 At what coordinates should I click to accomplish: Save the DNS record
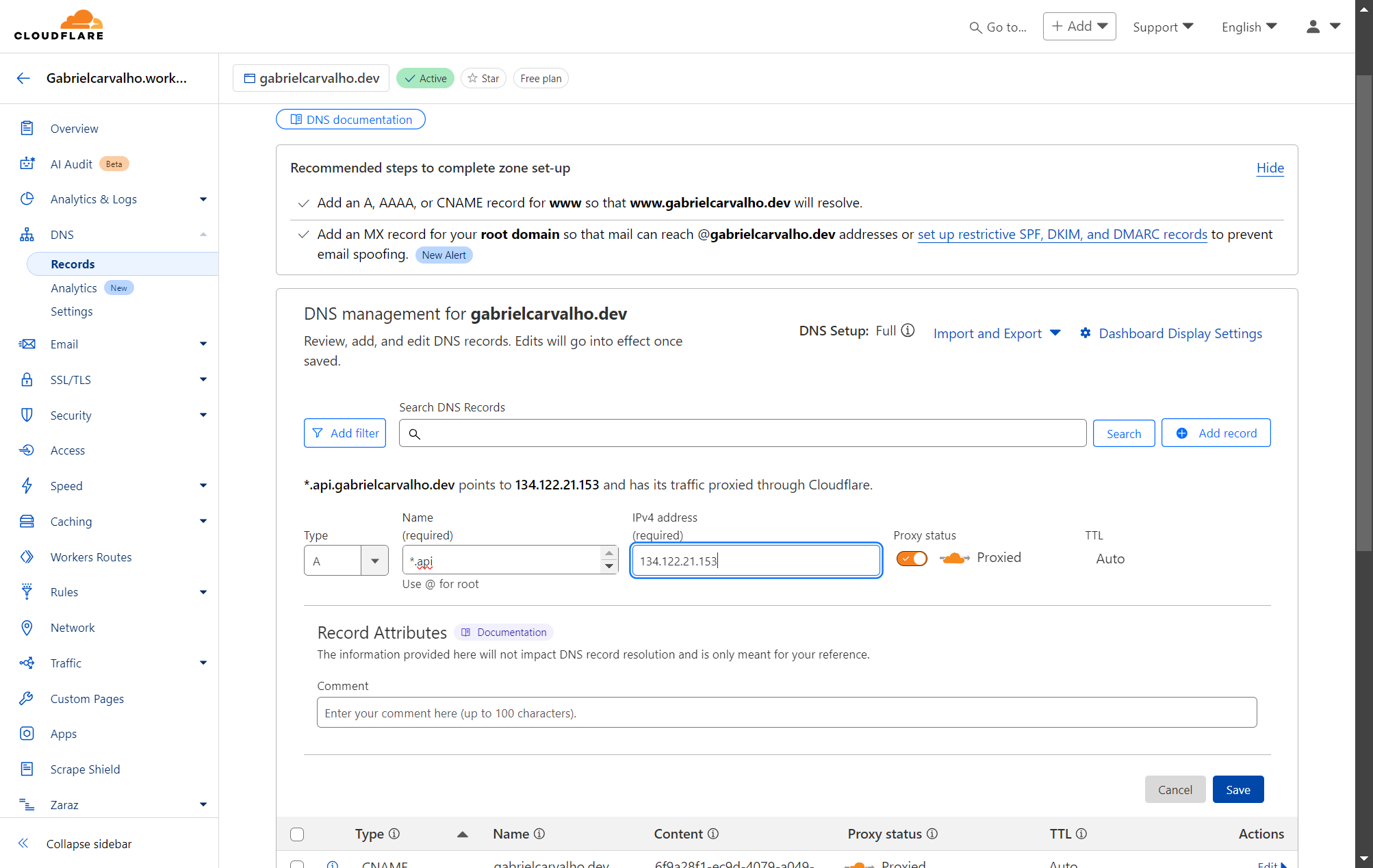[1238, 789]
